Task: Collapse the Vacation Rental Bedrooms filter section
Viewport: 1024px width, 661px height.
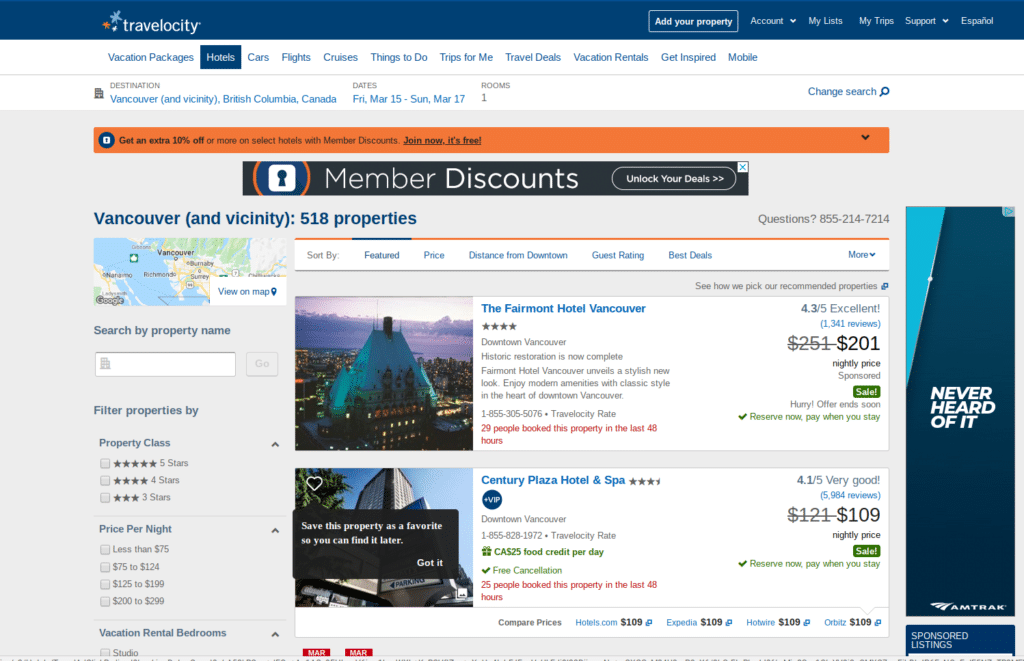Action: pyautogui.click(x=275, y=634)
